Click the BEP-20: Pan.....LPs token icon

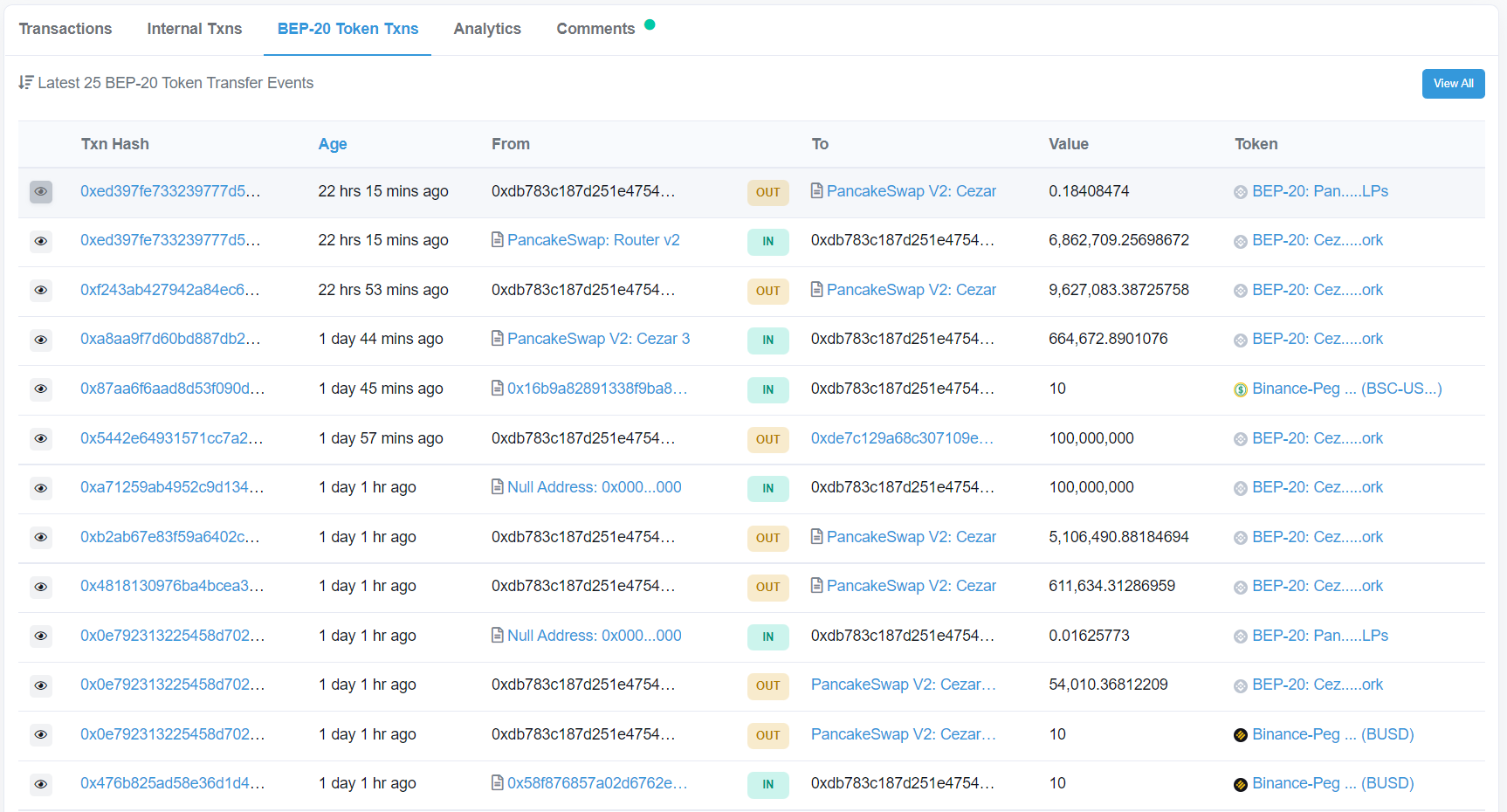[x=1241, y=191]
